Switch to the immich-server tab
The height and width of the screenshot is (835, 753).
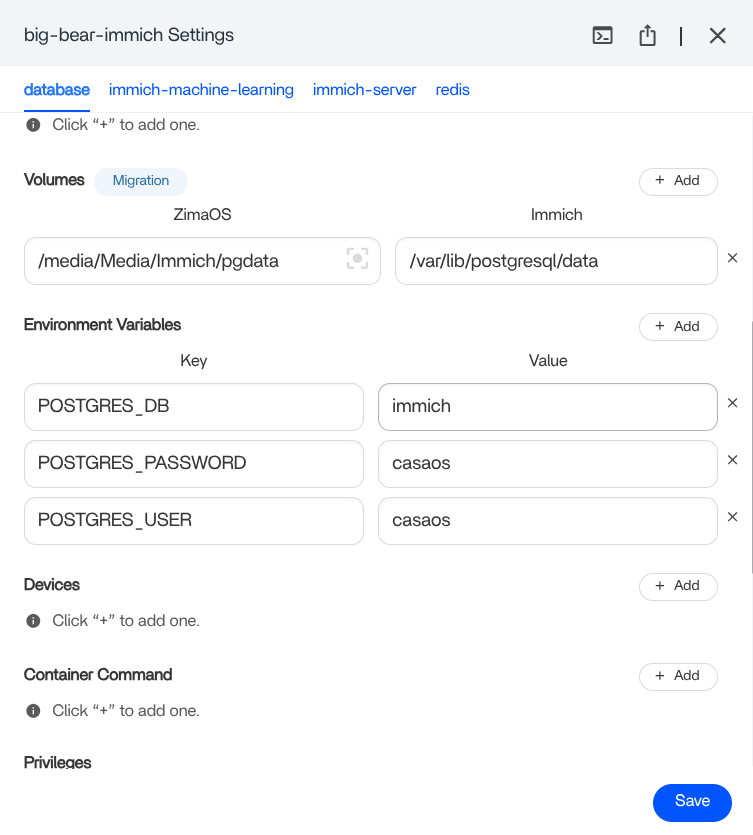click(364, 90)
